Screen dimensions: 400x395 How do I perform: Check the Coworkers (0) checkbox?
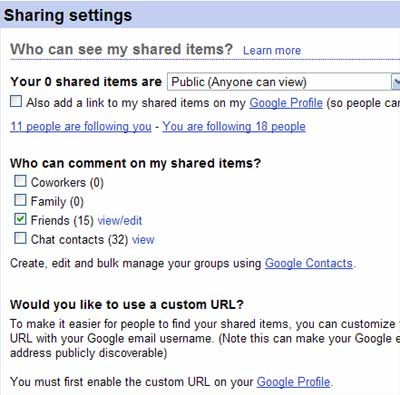(x=20, y=181)
